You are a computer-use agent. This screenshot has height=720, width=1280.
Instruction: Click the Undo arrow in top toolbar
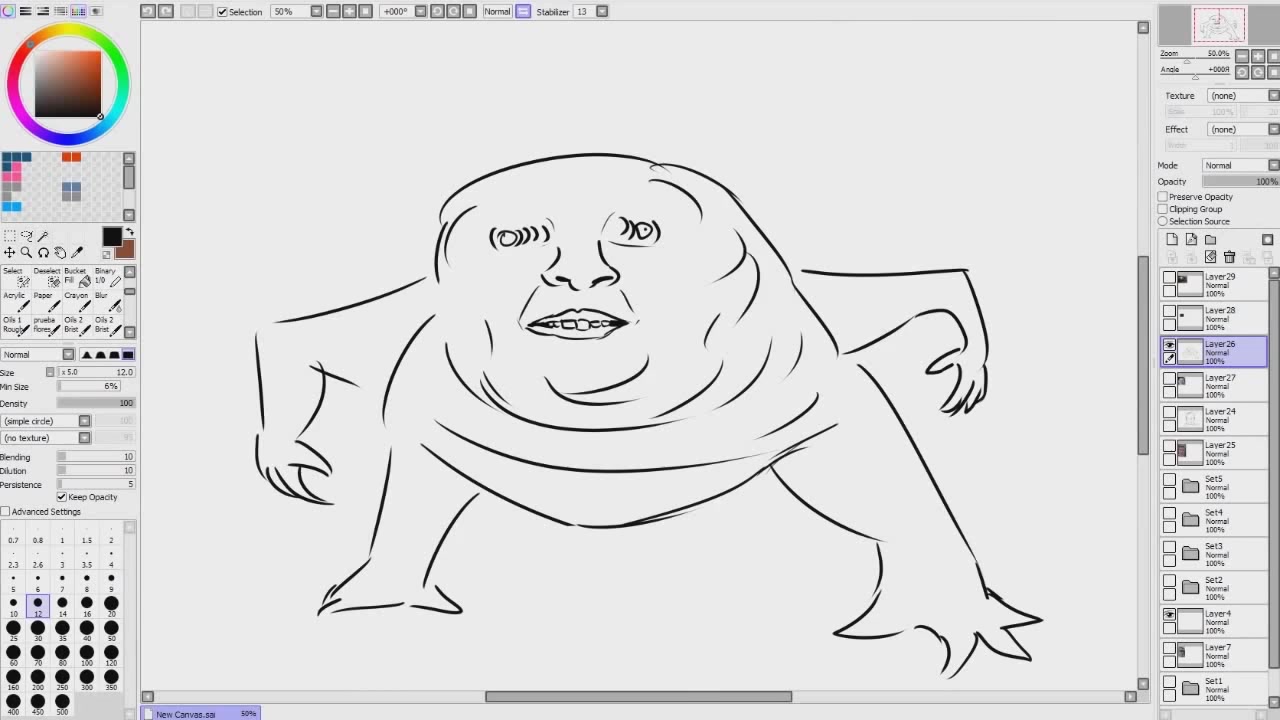tap(148, 11)
